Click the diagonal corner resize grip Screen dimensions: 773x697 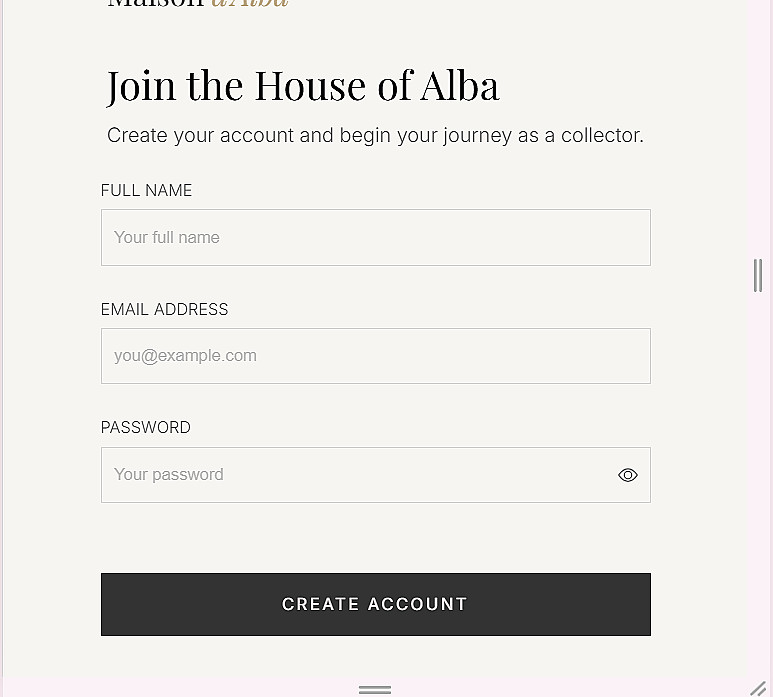pos(758,687)
